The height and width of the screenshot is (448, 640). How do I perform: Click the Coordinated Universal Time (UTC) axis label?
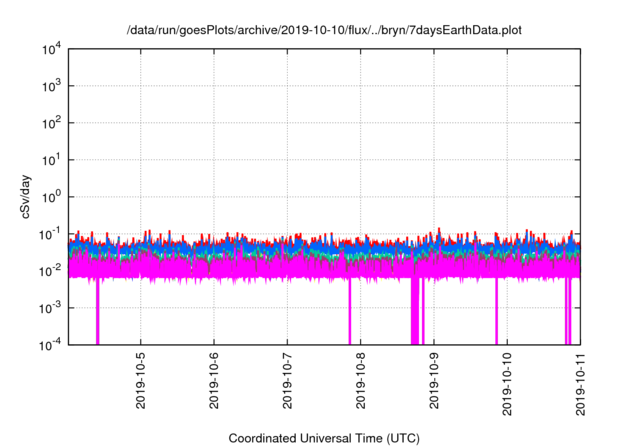[324, 438]
